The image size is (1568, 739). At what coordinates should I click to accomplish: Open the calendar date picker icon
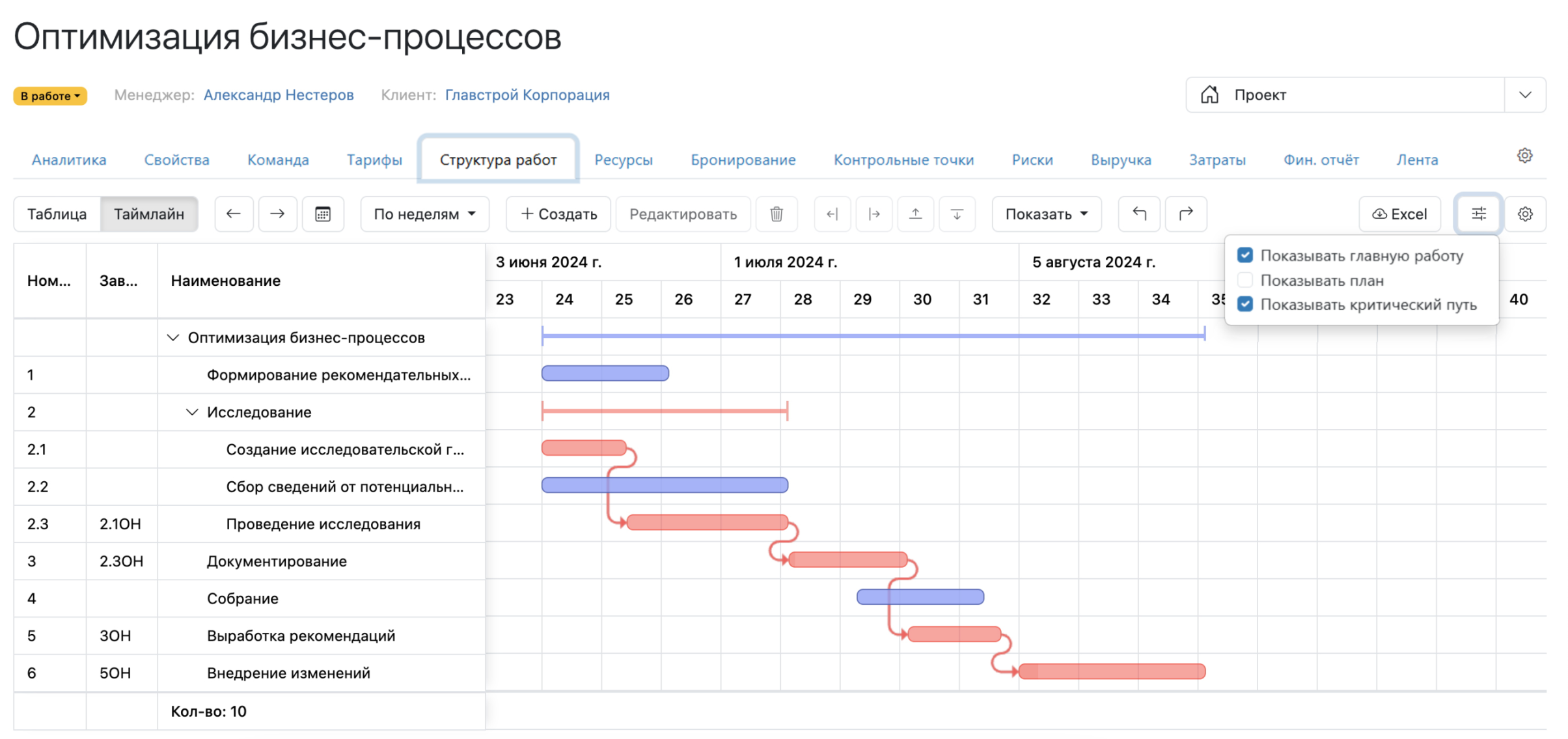(x=323, y=214)
